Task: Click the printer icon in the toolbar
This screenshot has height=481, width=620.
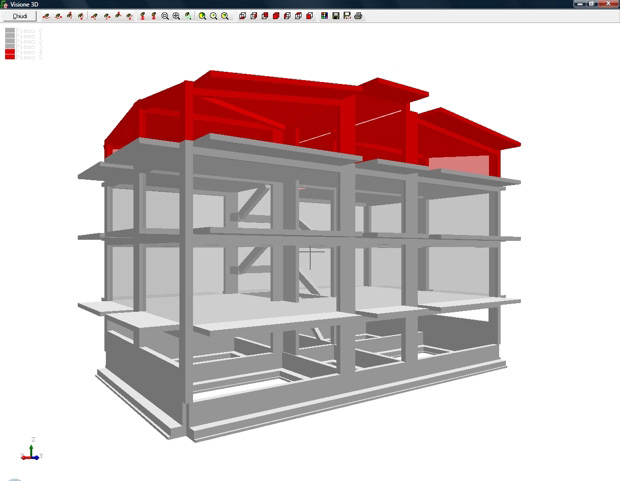Action: tap(358, 16)
